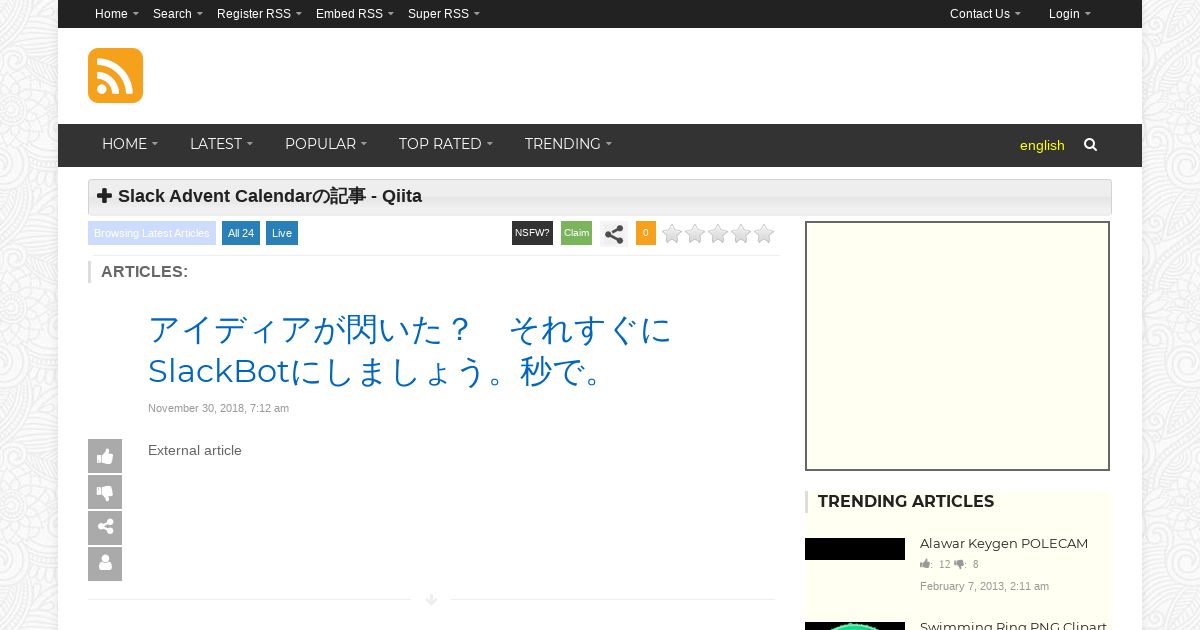Viewport: 1200px width, 630px height.
Task: Open the Japanese SlackBot article title link
Action: 410,350
